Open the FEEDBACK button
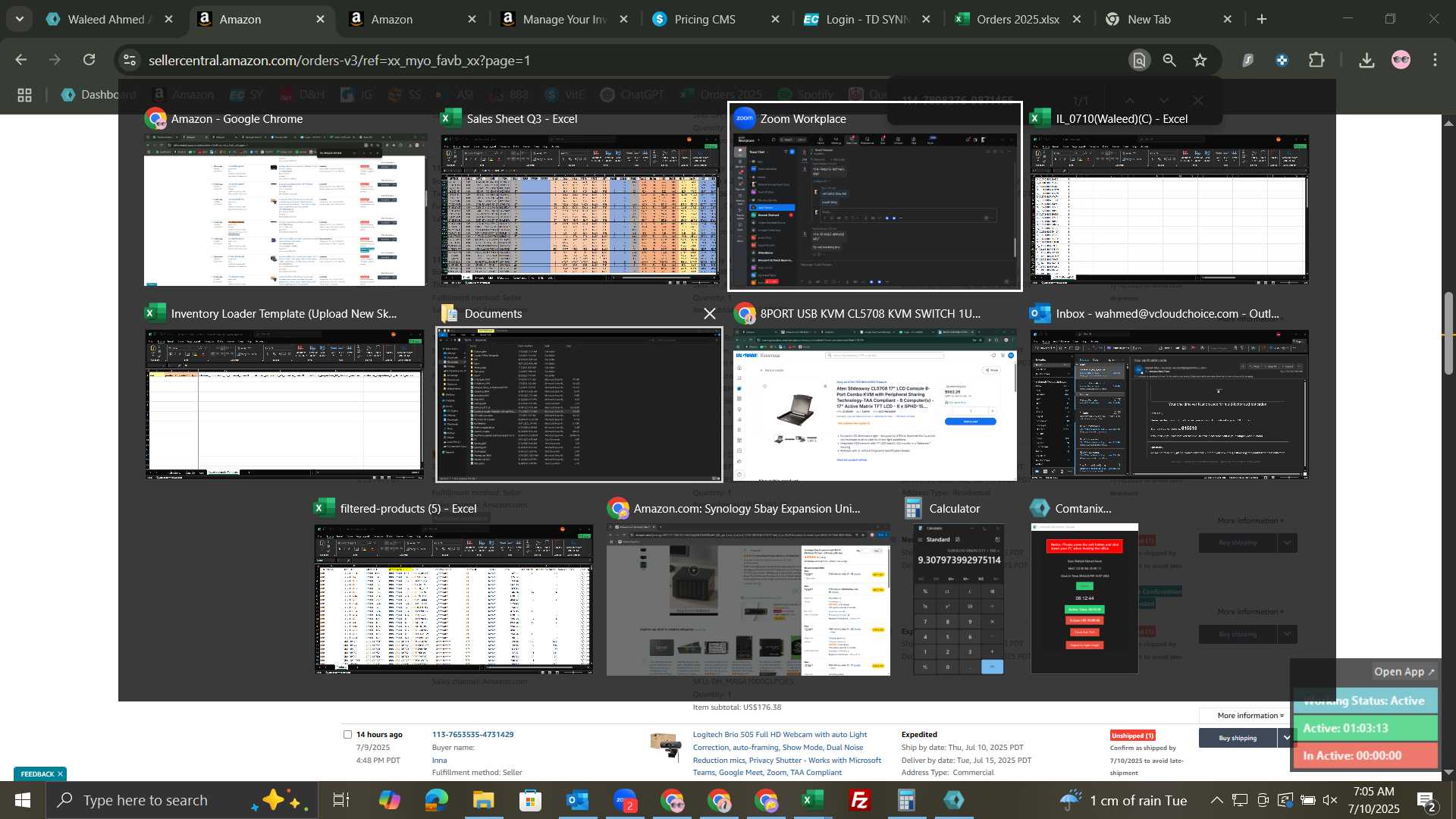1456x819 pixels. coord(37,773)
